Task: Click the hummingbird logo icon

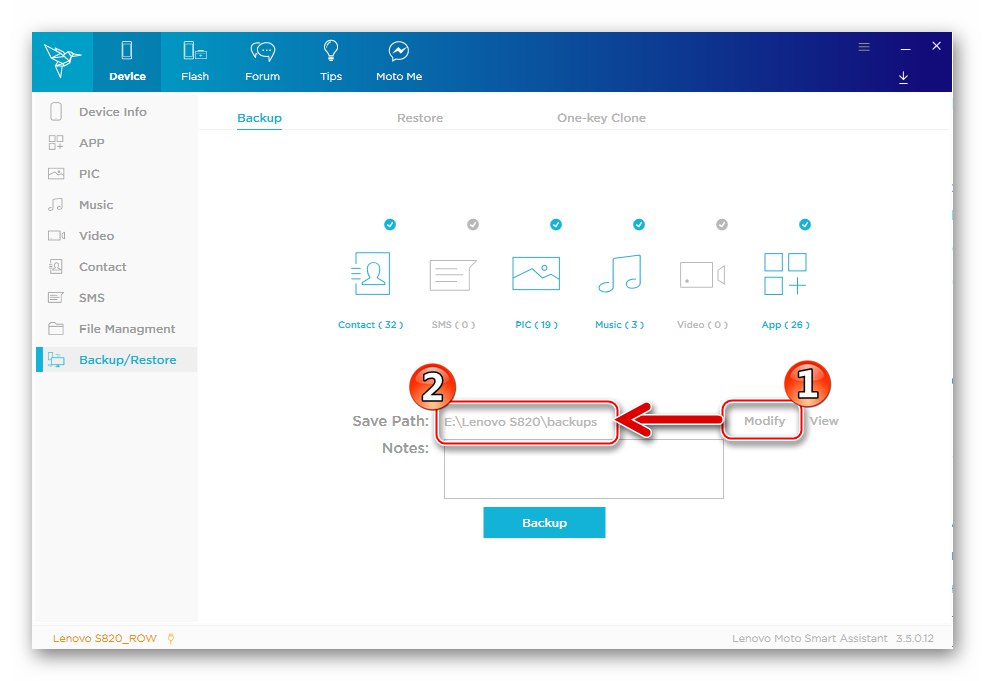Action: (x=62, y=62)
